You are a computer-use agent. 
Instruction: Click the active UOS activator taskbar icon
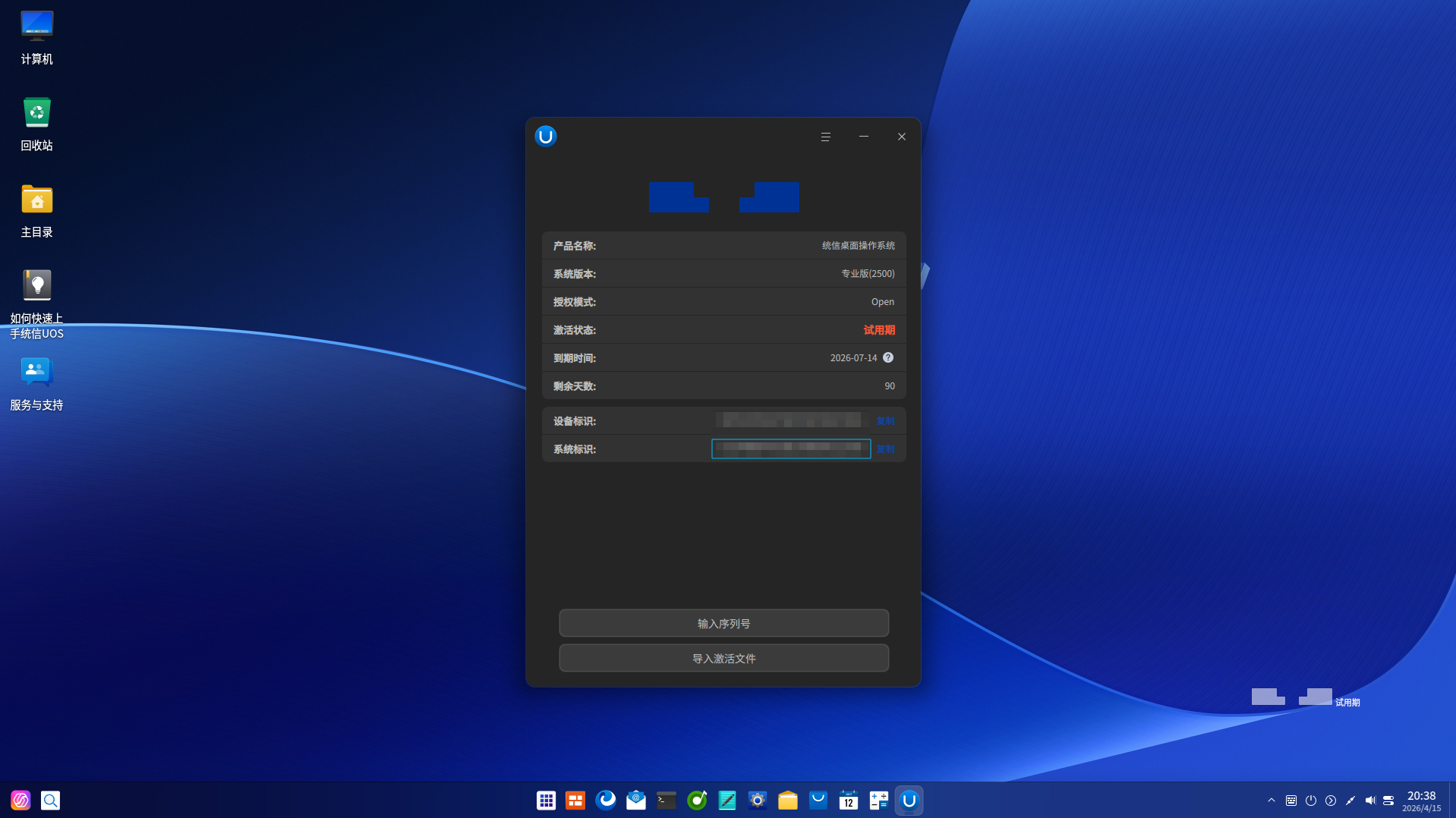[x=909, y=800]
